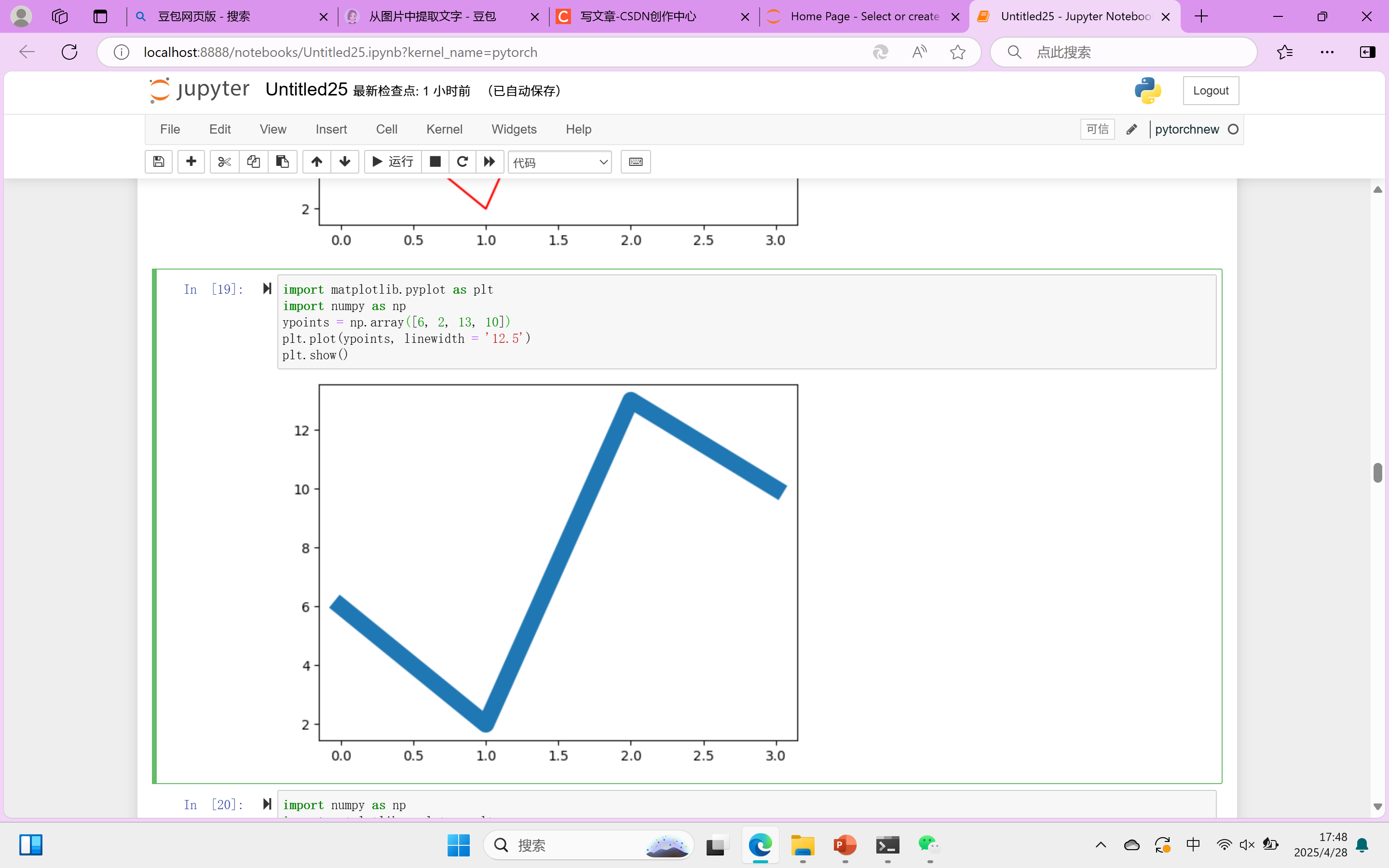Interrupt the kernel with the stop icon
This screenshot has height=868, width=1389.
tap(435, 162)
